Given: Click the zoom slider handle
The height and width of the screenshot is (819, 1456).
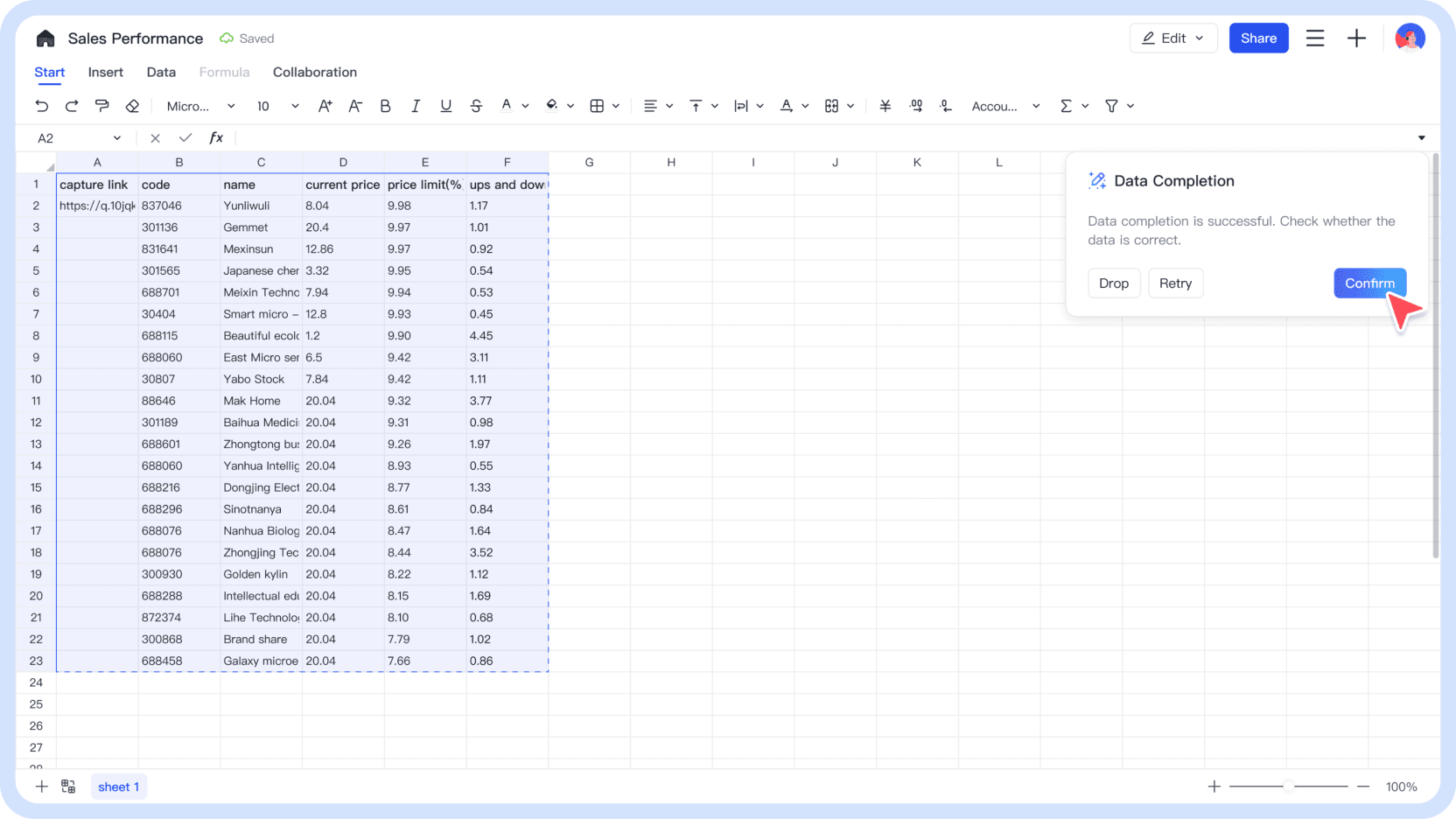Looking at the screenshot, I should click(1289, 787).
